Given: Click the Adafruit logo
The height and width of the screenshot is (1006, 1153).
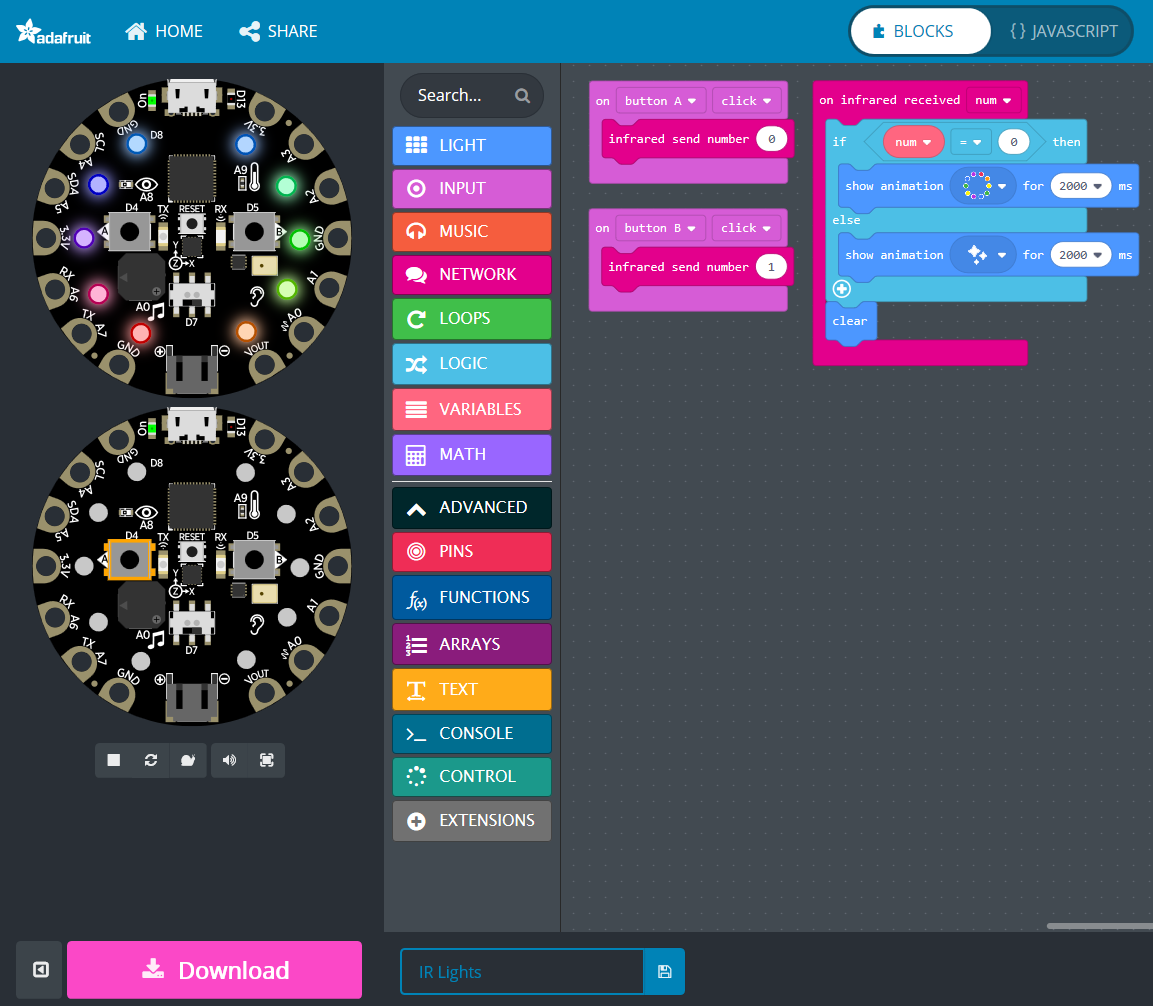Looking at the screenshot, I should tap(54, 32).
